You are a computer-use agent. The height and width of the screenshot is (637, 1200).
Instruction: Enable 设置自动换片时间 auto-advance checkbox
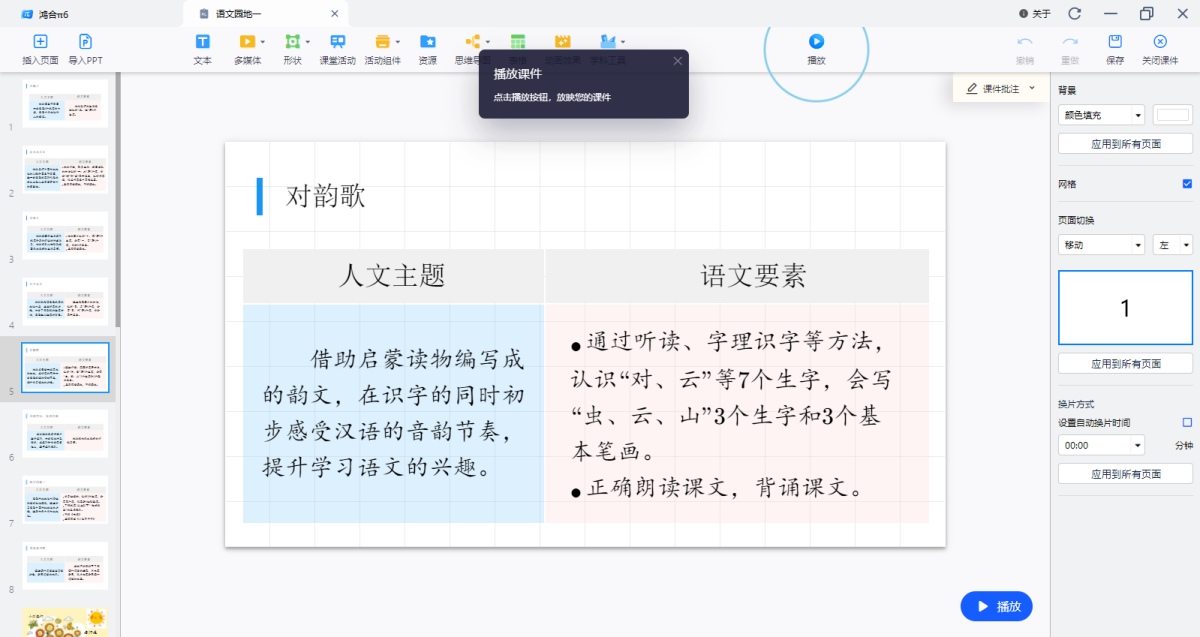1187,423
